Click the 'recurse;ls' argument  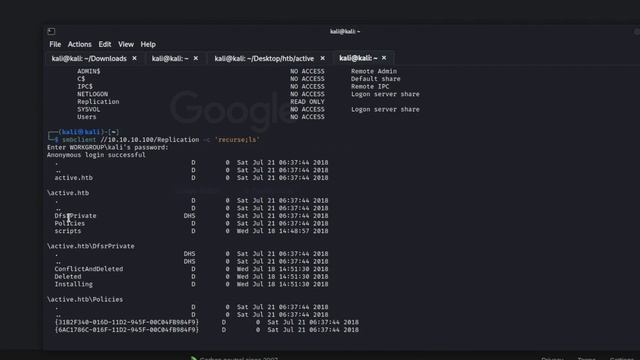pyautogui.click(x=238, y=140)
